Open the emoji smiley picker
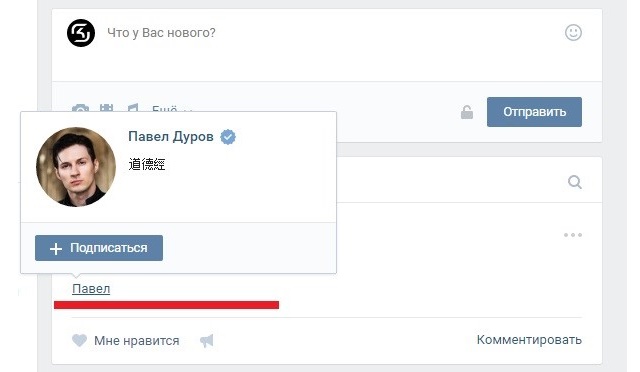 pyautogui.click(x=573, y=33)
